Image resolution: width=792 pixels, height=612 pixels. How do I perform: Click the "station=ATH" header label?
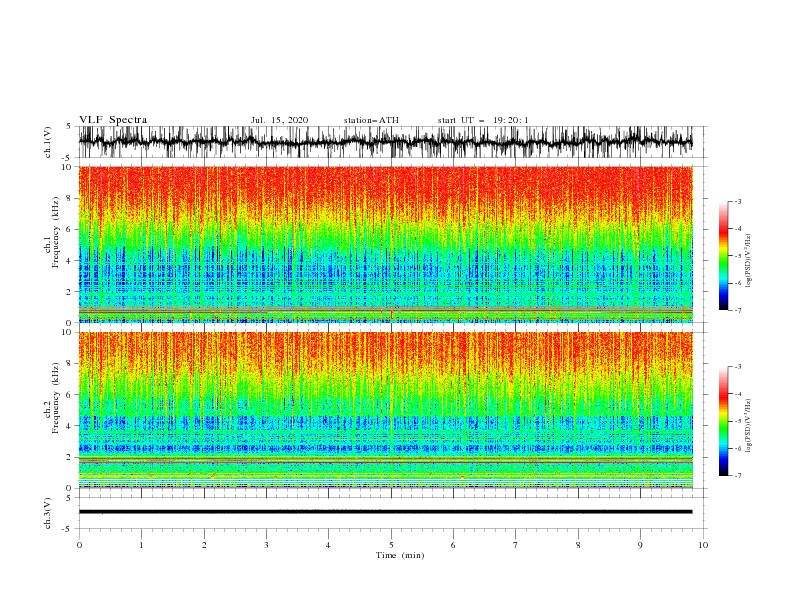(x=371, y=120)
